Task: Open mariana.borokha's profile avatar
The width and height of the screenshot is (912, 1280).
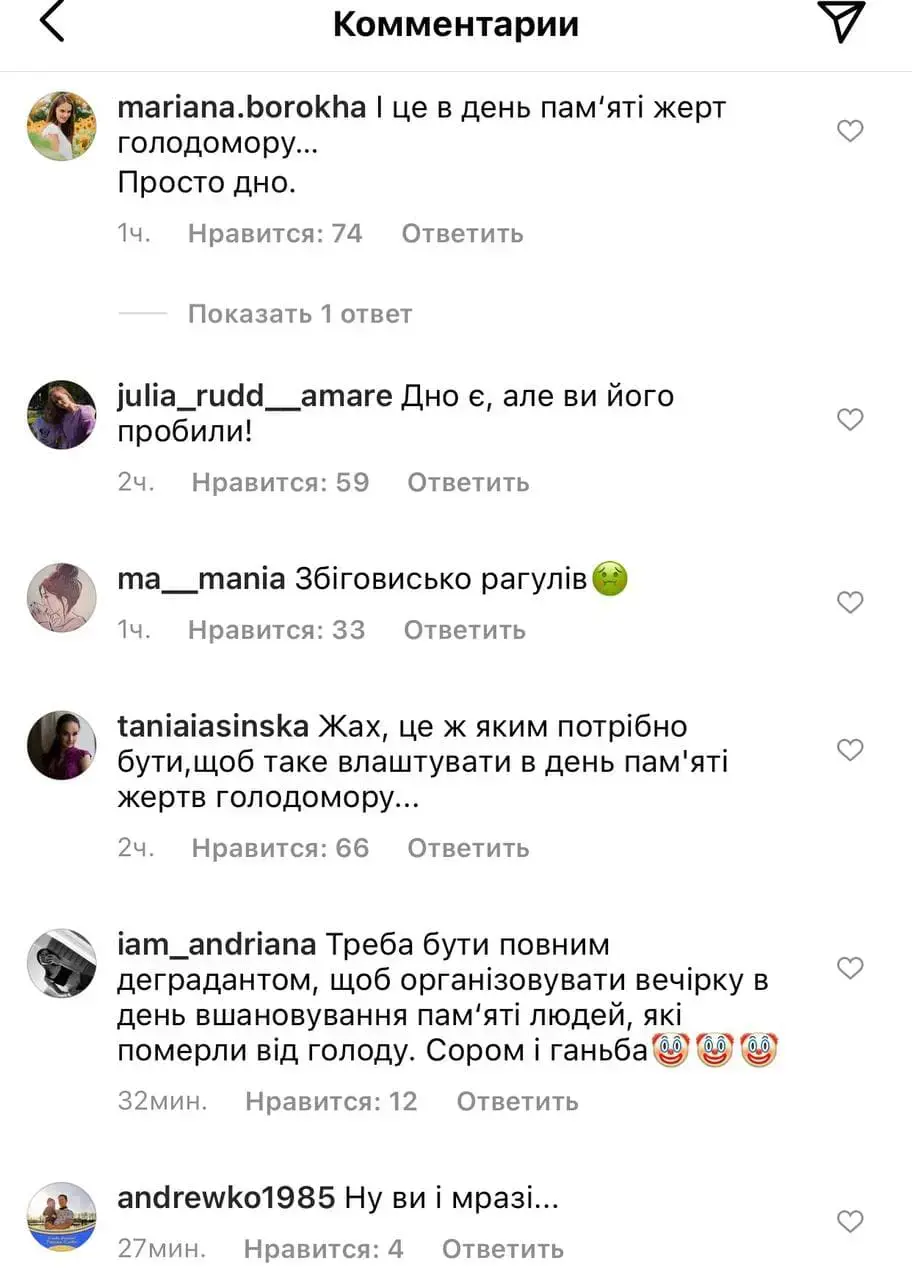Action: pyautogui.click(x=61, y=126)
